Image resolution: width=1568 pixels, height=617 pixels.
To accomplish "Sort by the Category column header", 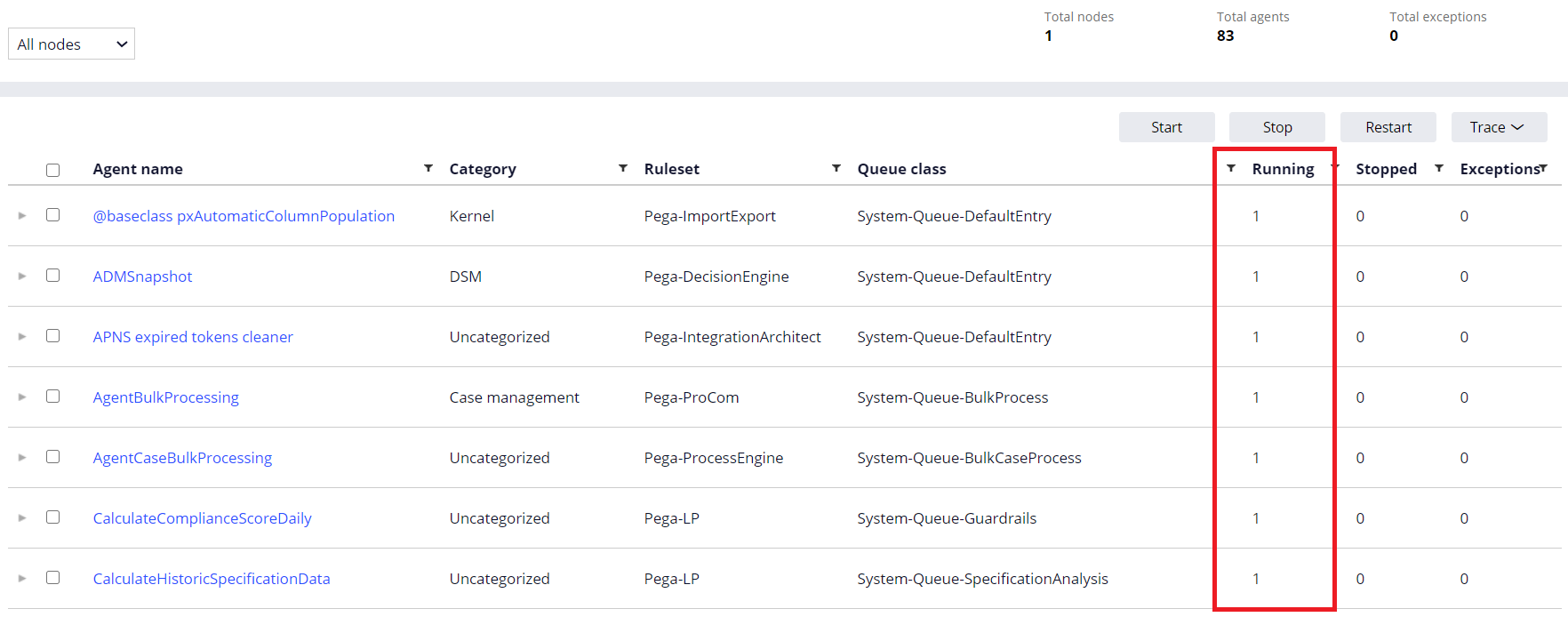I will tap(483, 169).
